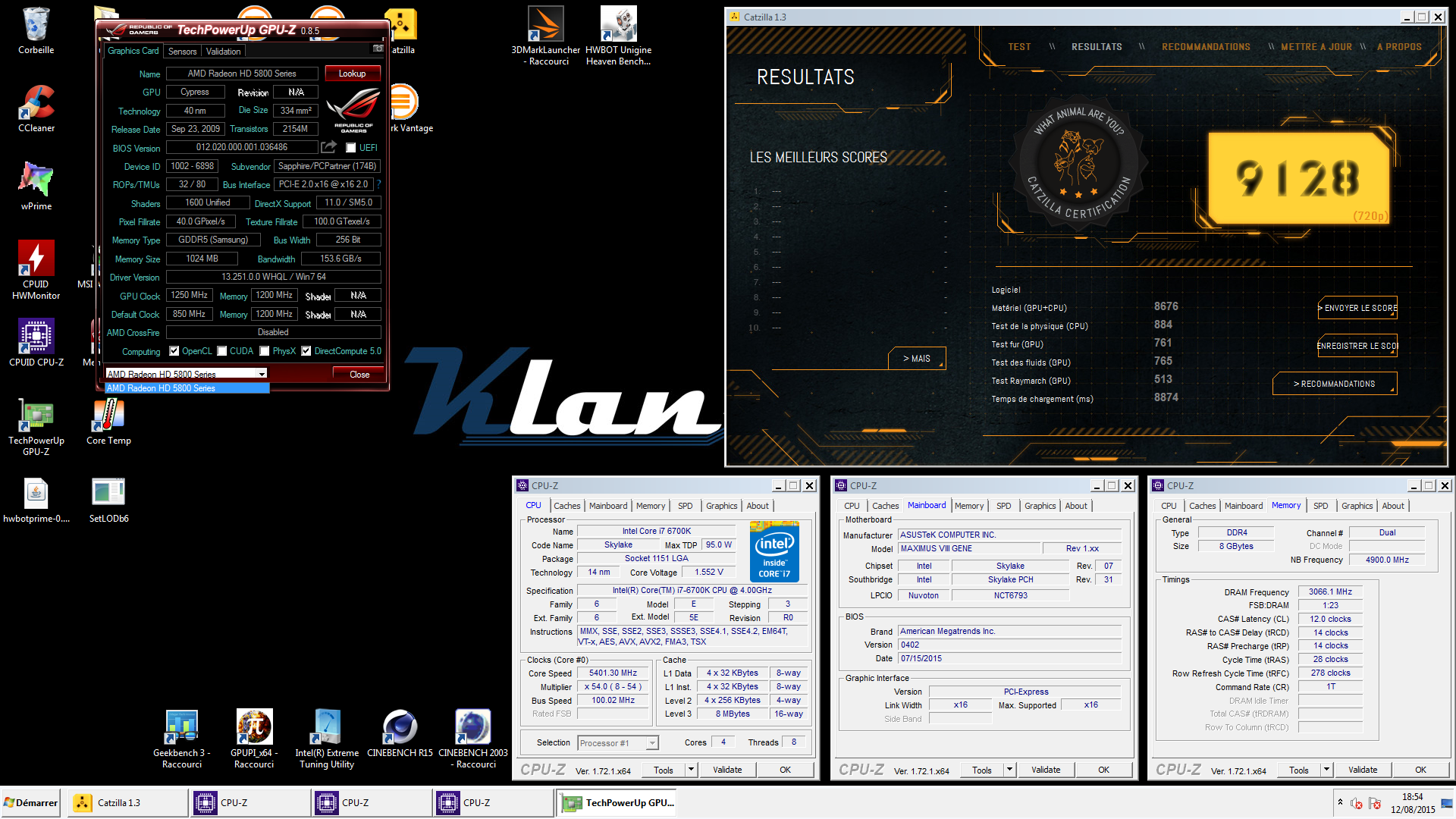Launch CCleaner from the desktop
Screen dimensions: 1456x819
click(36, 108)
